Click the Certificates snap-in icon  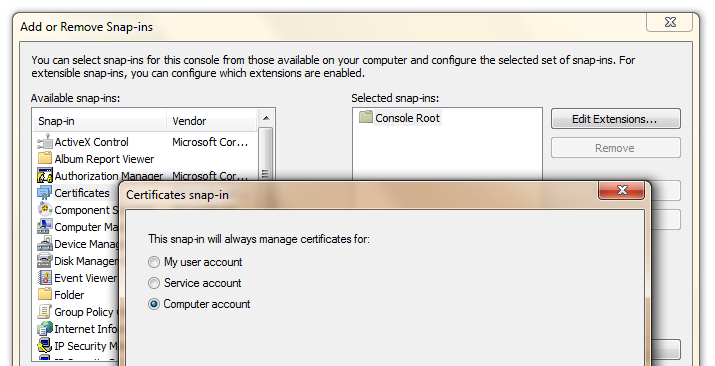pyautogui.click(x=45, y=193)
